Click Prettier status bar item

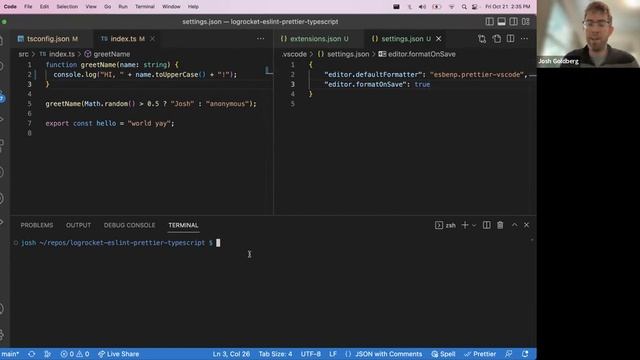coord(480,354)
